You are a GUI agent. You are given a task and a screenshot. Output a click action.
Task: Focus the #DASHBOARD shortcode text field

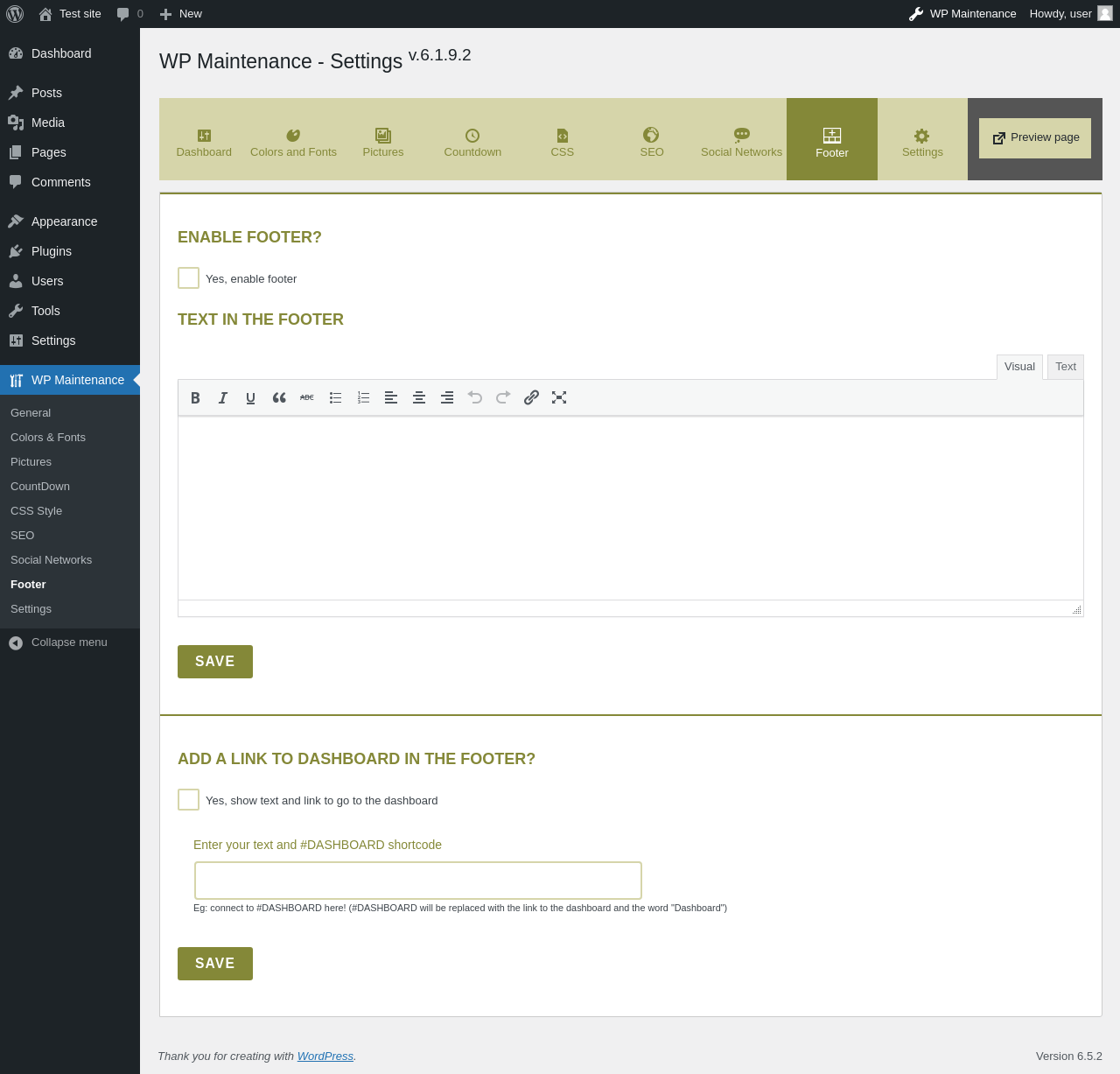(418, 881)
